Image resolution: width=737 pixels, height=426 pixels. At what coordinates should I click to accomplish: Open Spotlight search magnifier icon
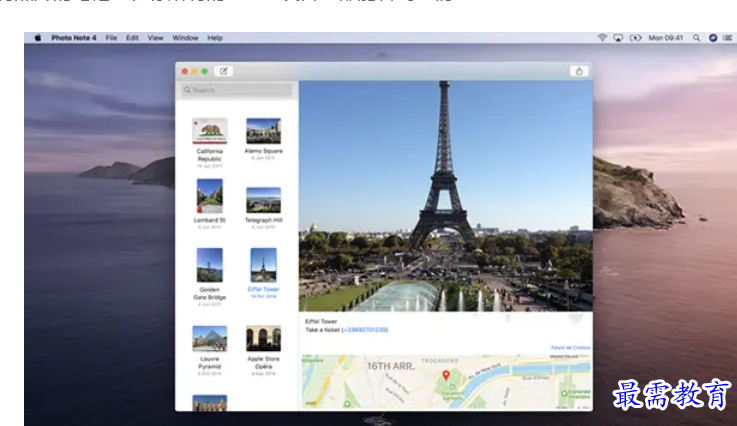coord(697,38)
